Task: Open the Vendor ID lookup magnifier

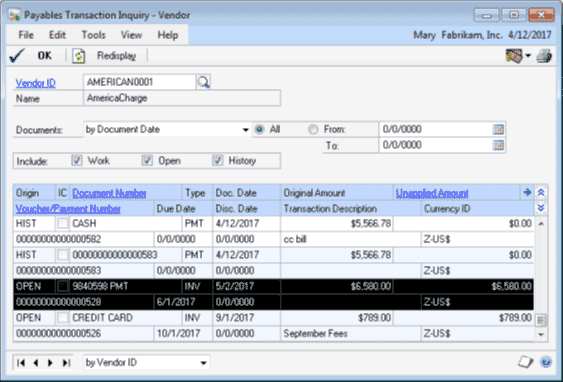Action: tap(203, 82)
